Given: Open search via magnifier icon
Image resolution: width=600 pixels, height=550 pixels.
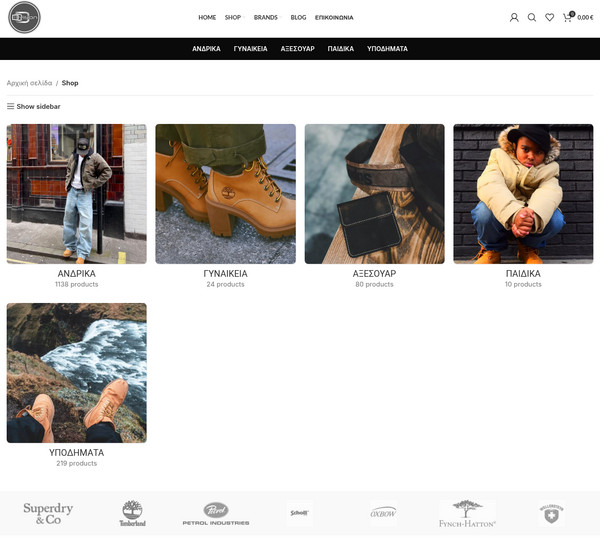Looking at the screenshot, I should [x=532, y=18].
